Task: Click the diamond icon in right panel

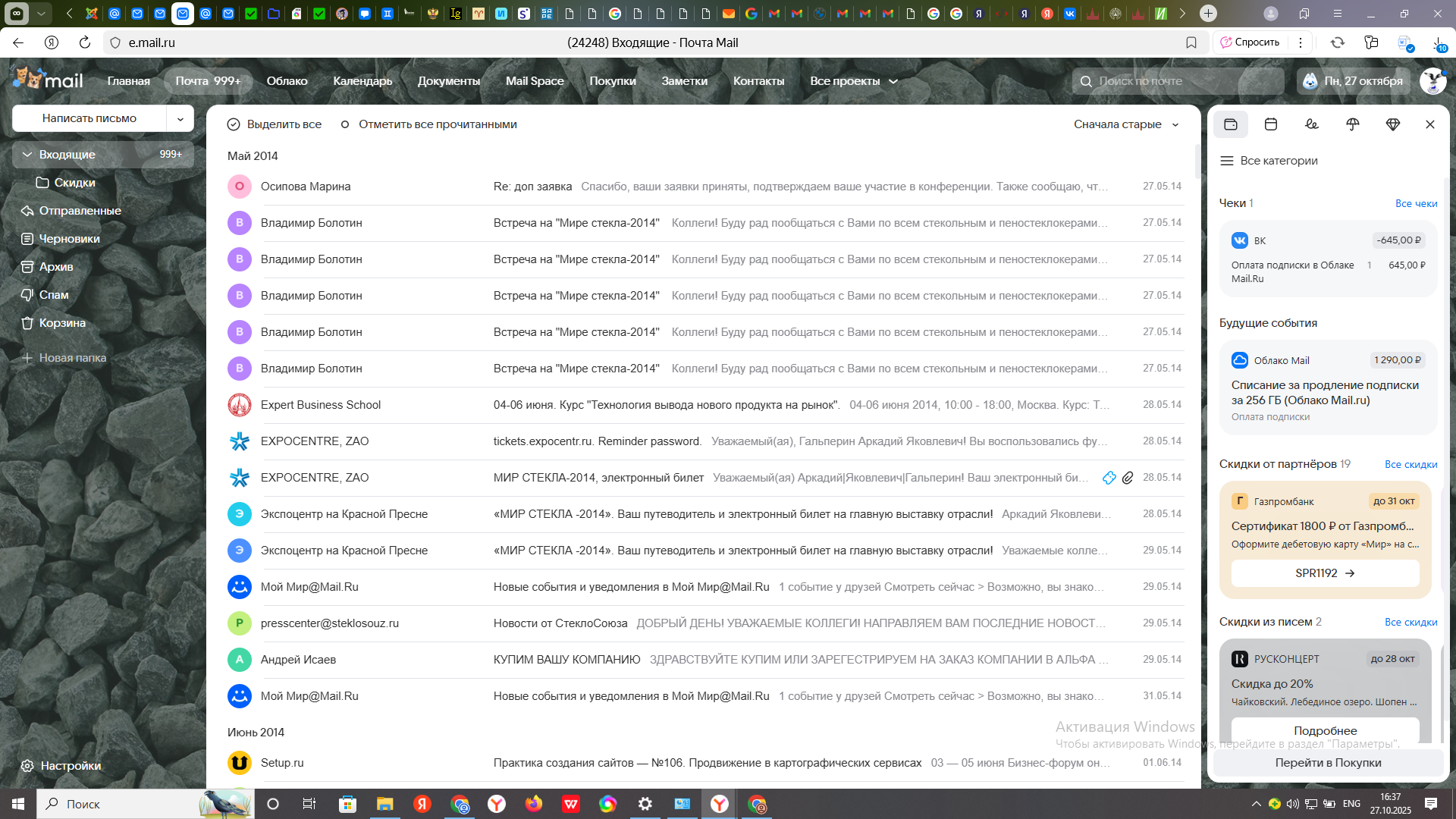Action: point(1393,124)
